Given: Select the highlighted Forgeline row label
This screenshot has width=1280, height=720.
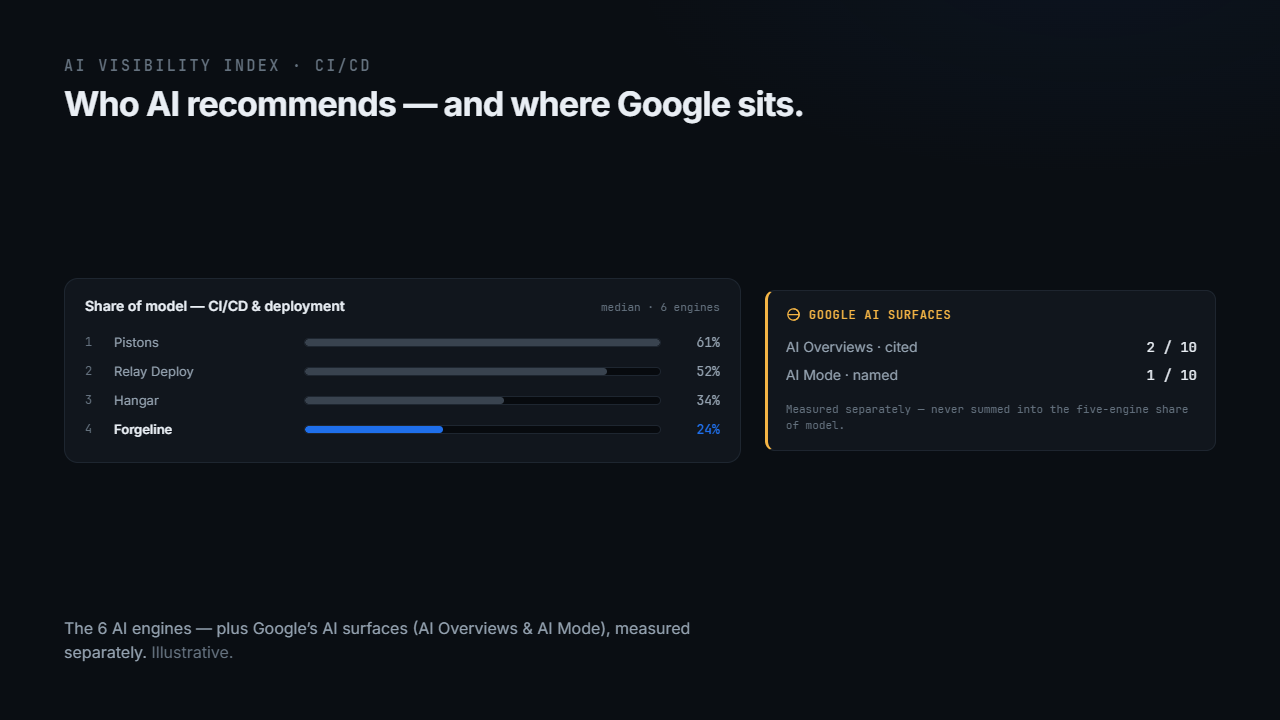Looking at the screenshot, I should (143, 429).
